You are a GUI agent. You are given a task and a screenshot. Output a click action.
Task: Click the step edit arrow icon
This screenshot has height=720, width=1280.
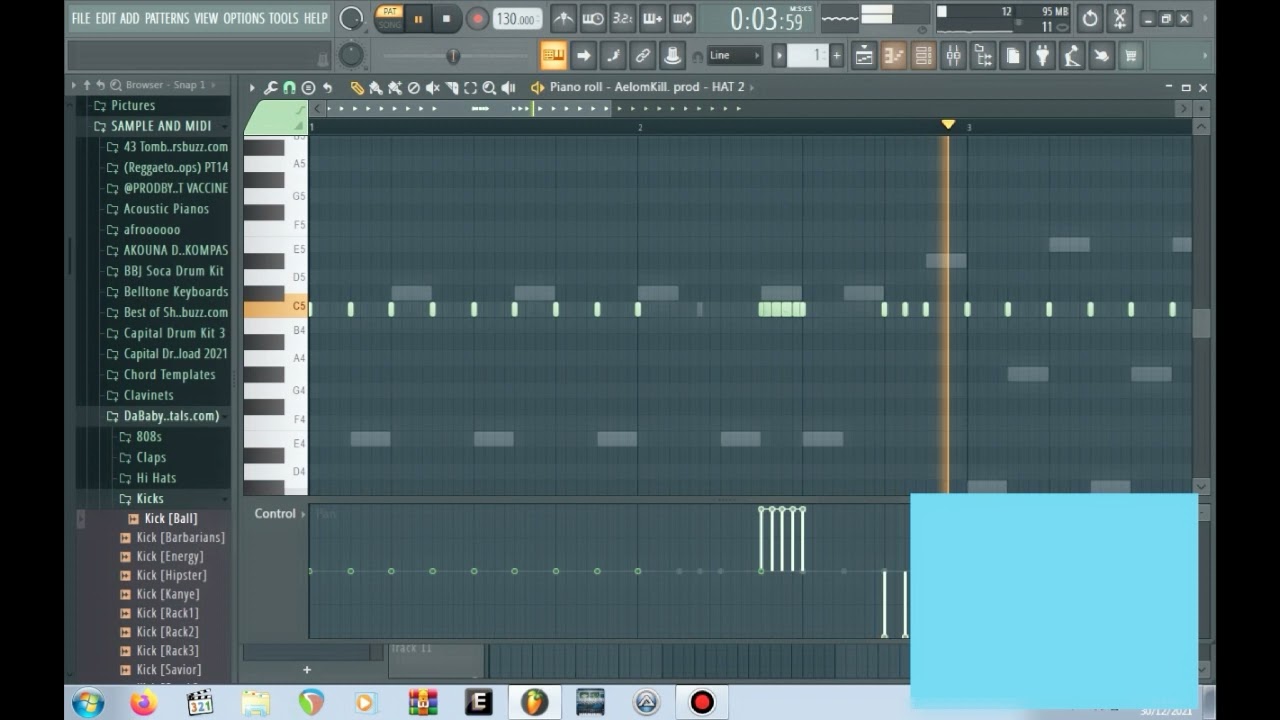click(584, 56)
